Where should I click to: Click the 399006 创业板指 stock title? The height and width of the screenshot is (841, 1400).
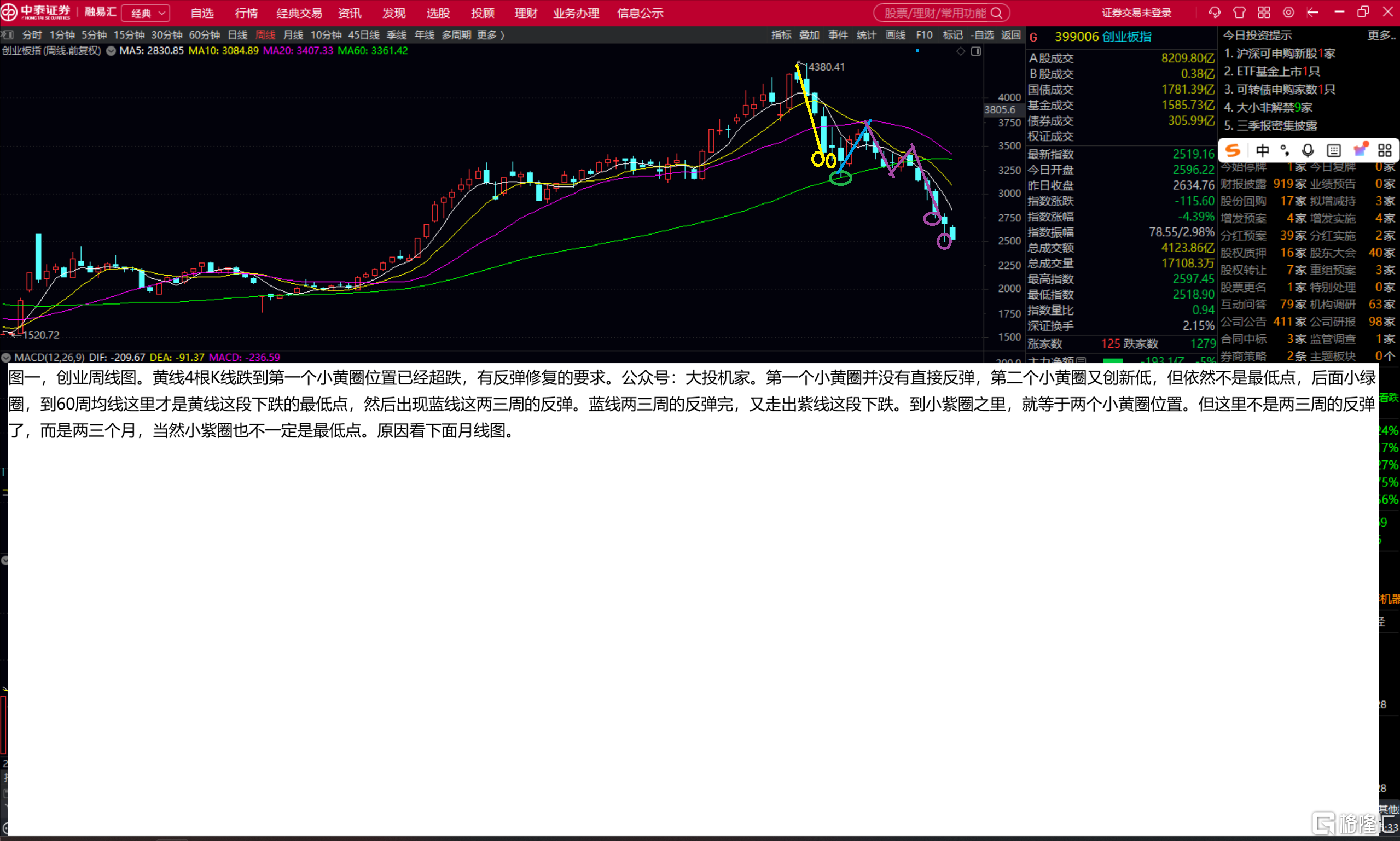point(1102,37)
